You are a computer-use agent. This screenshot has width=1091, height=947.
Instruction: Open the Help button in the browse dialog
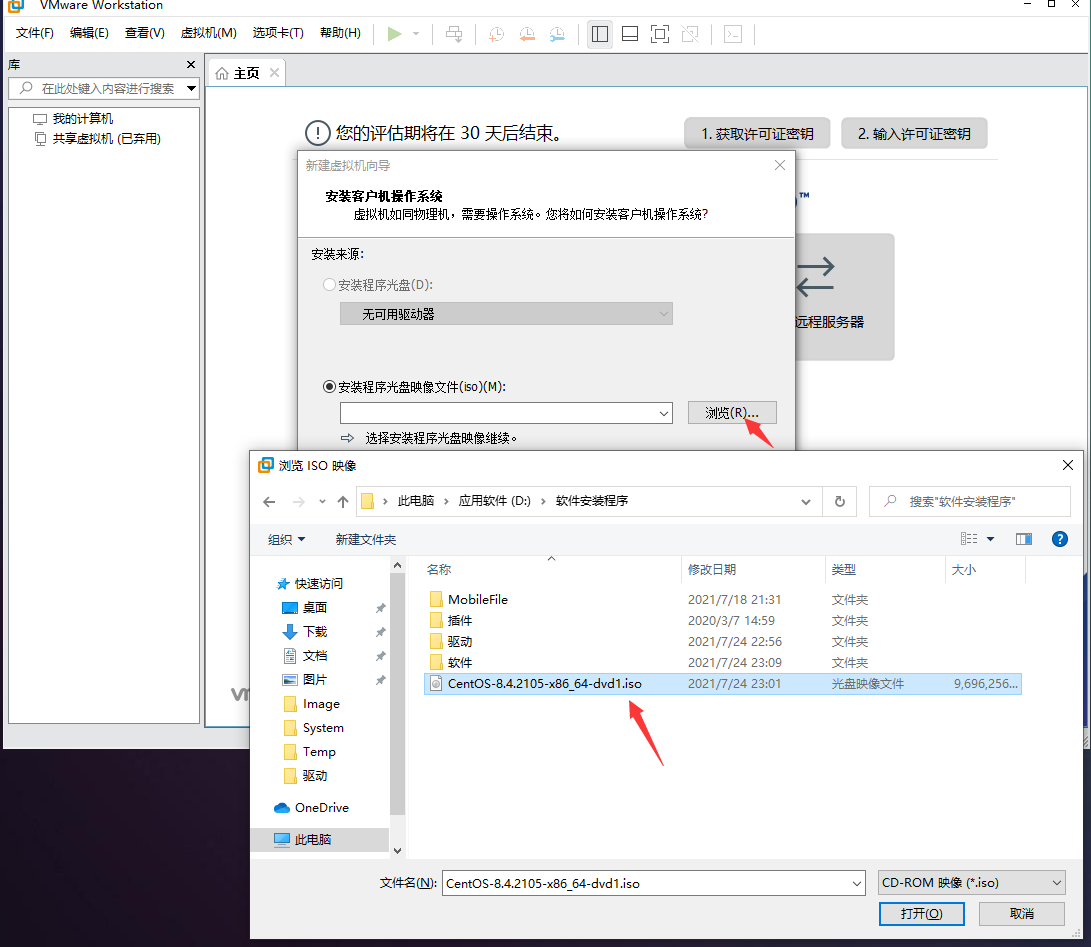pos(1059,538)
